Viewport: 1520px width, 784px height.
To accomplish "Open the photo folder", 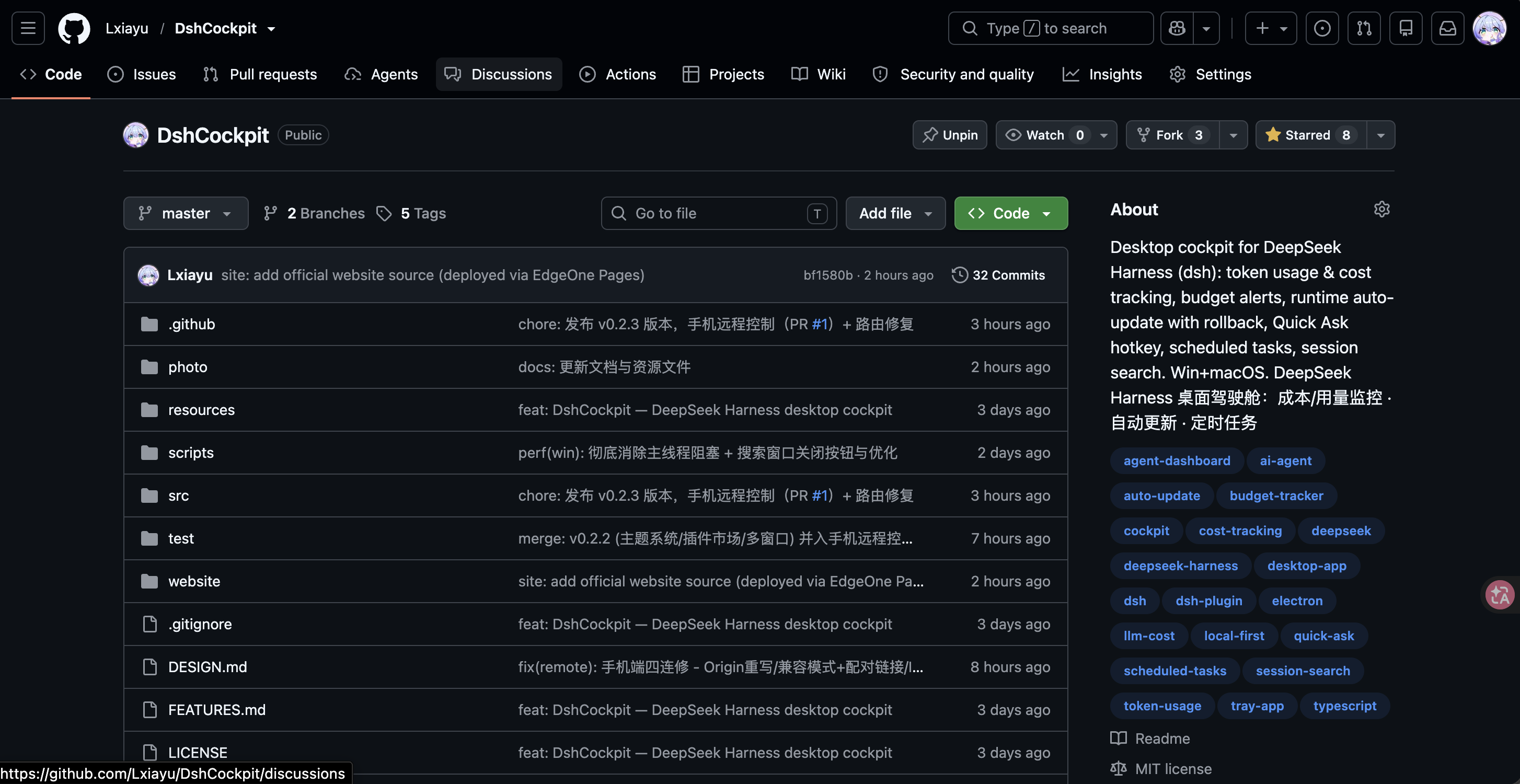I will (x=188, y=367).
